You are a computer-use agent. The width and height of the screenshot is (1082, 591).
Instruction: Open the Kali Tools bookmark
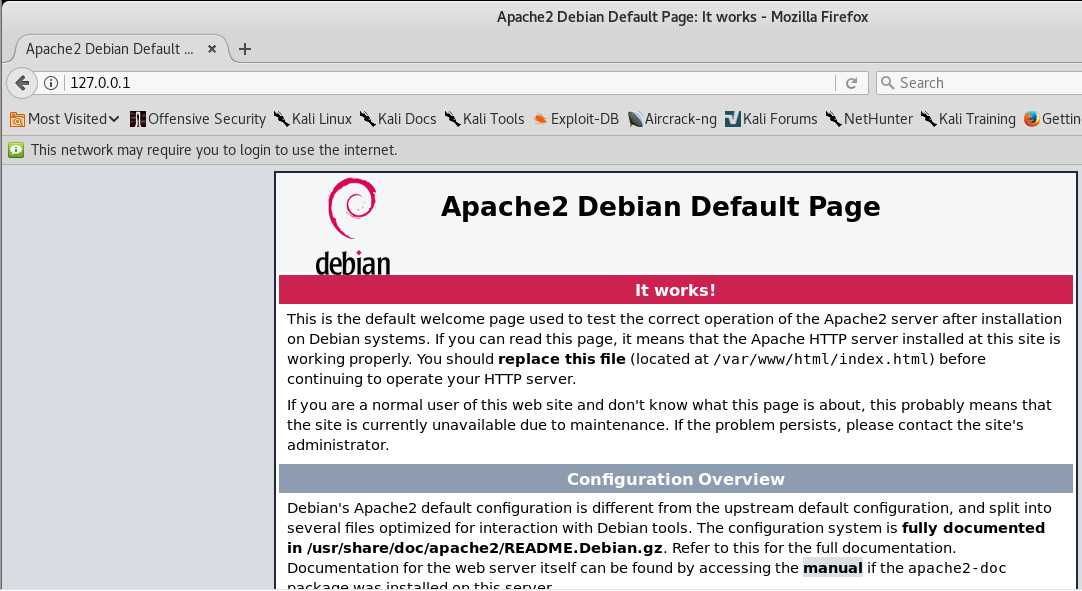(484, 119)
